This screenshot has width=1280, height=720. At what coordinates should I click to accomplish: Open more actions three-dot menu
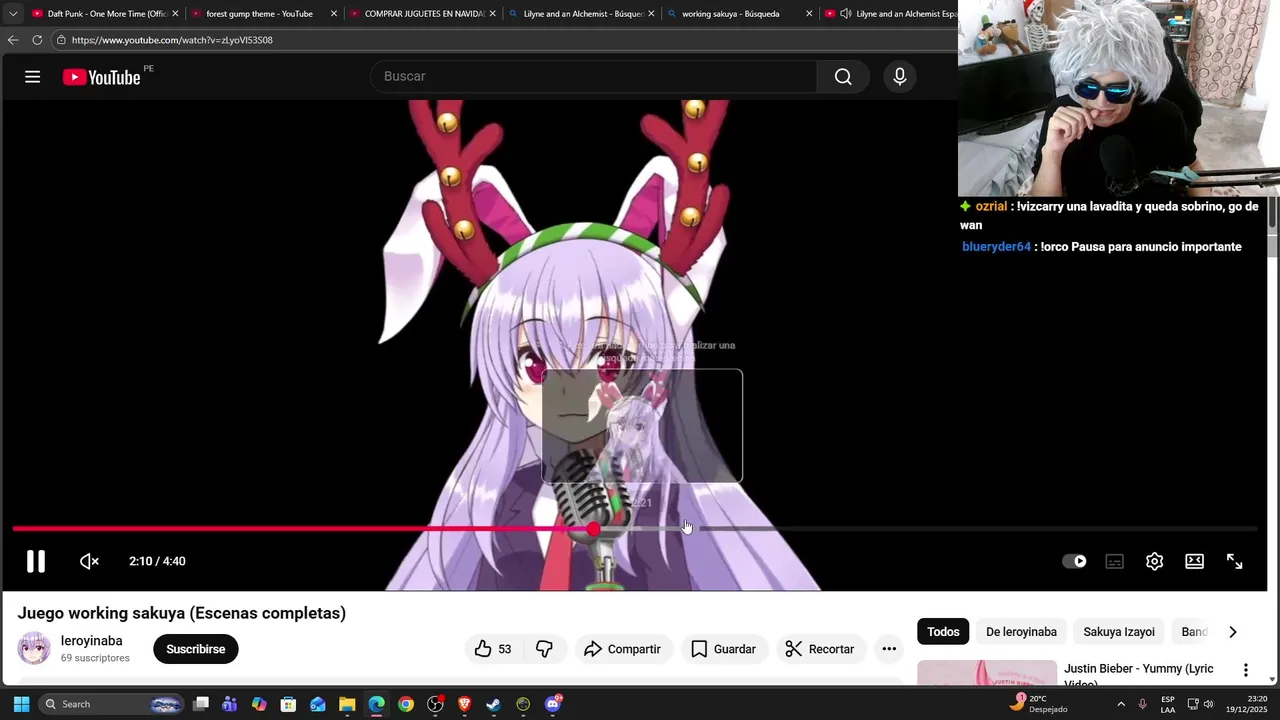coord(889,649)
